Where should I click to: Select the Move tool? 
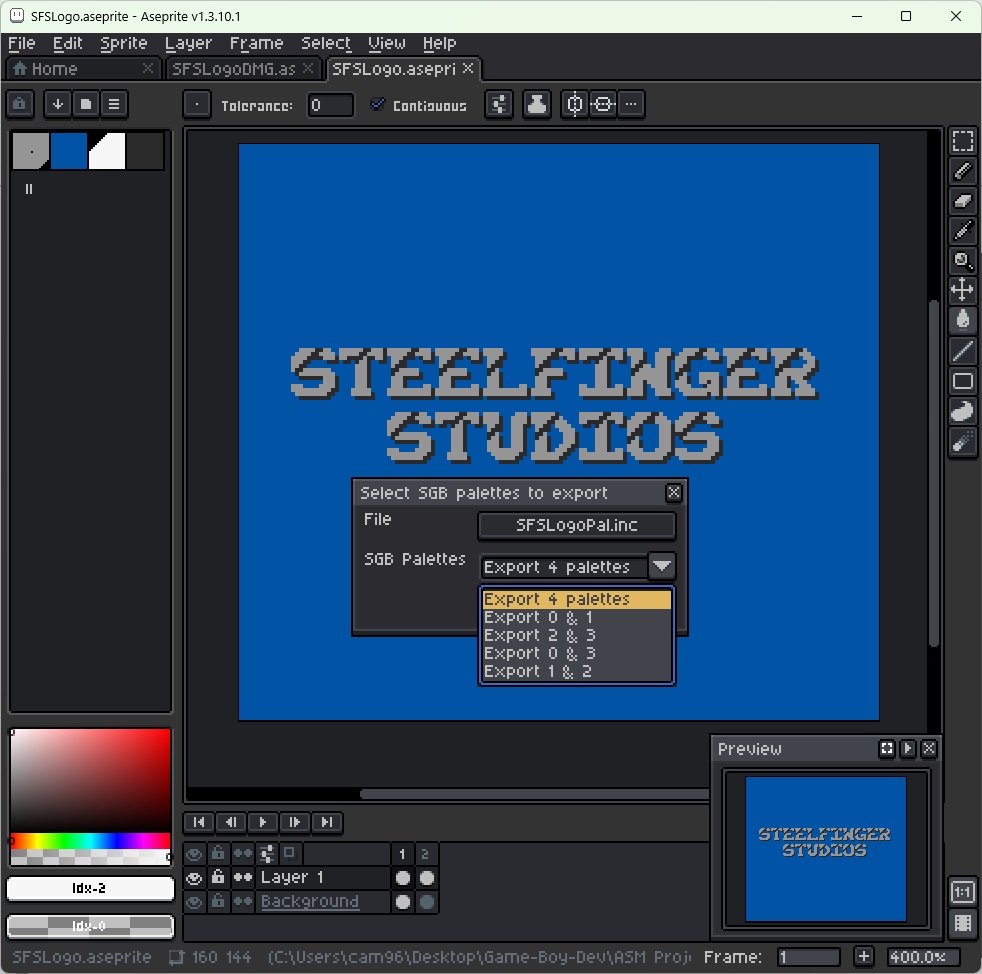(963, 290)
